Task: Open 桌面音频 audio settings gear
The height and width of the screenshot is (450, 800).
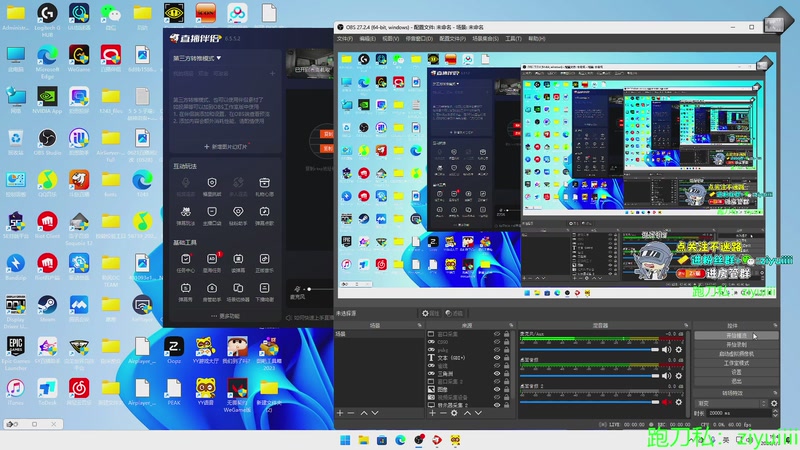Action: pyautogui.click(x=679, y=376)
